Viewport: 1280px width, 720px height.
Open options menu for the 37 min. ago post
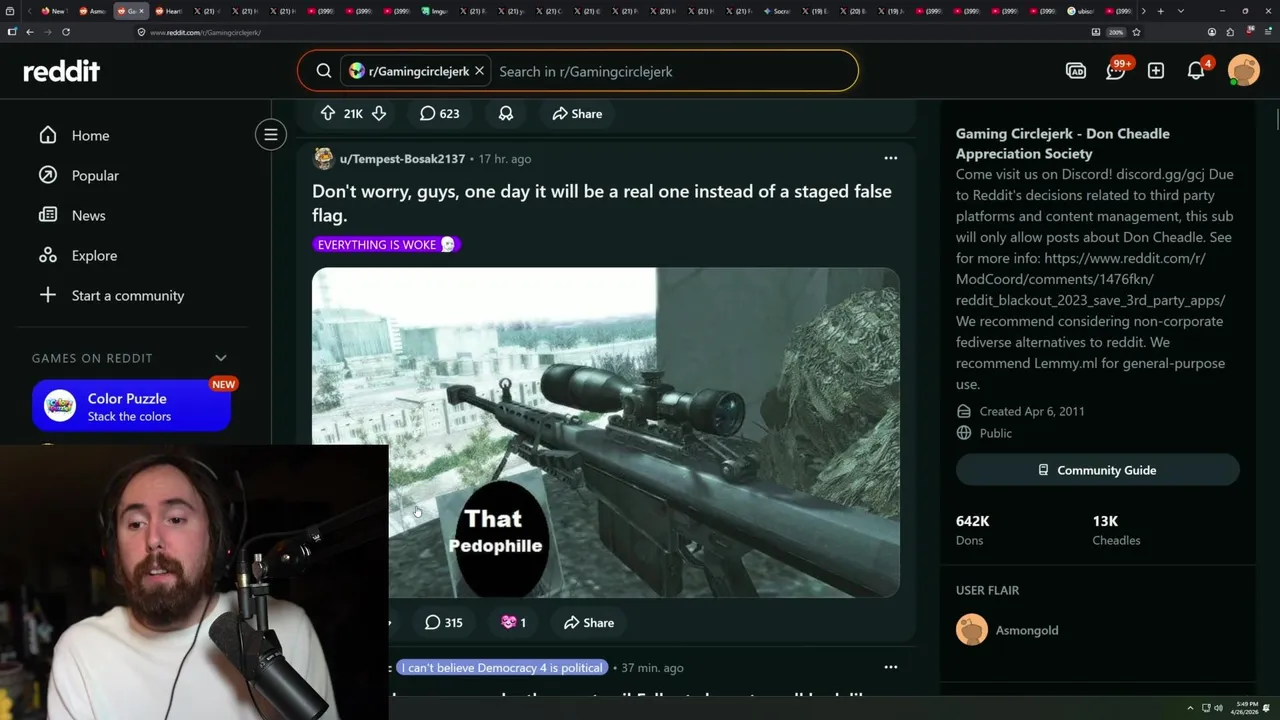pos(891,667)
